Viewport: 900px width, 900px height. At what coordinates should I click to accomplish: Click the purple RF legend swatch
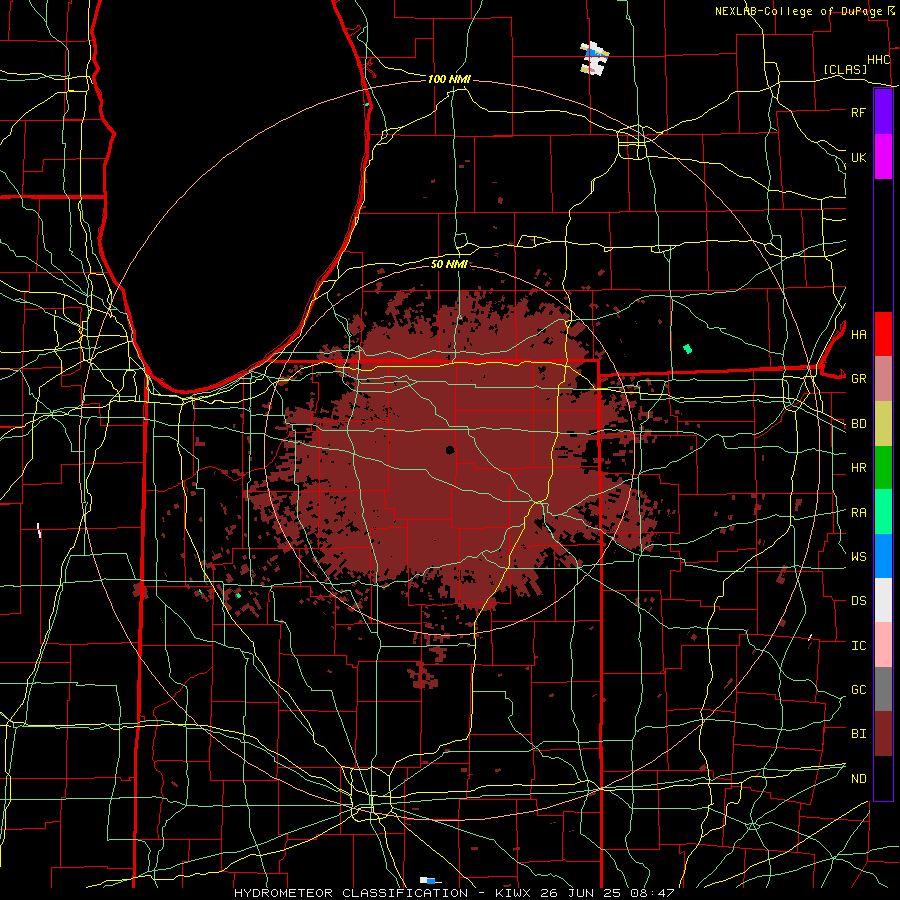point(883,112)
